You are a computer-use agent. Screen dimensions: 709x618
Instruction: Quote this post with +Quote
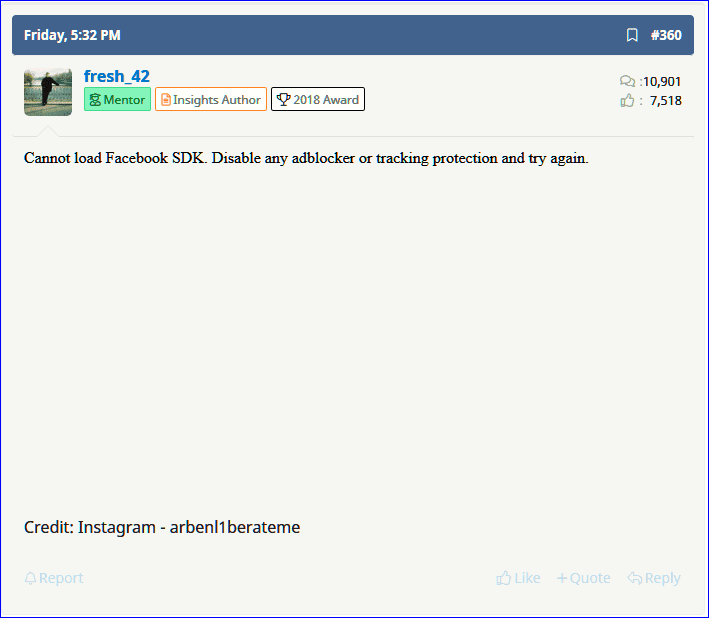pyautogui.click(x=583, y=578)
